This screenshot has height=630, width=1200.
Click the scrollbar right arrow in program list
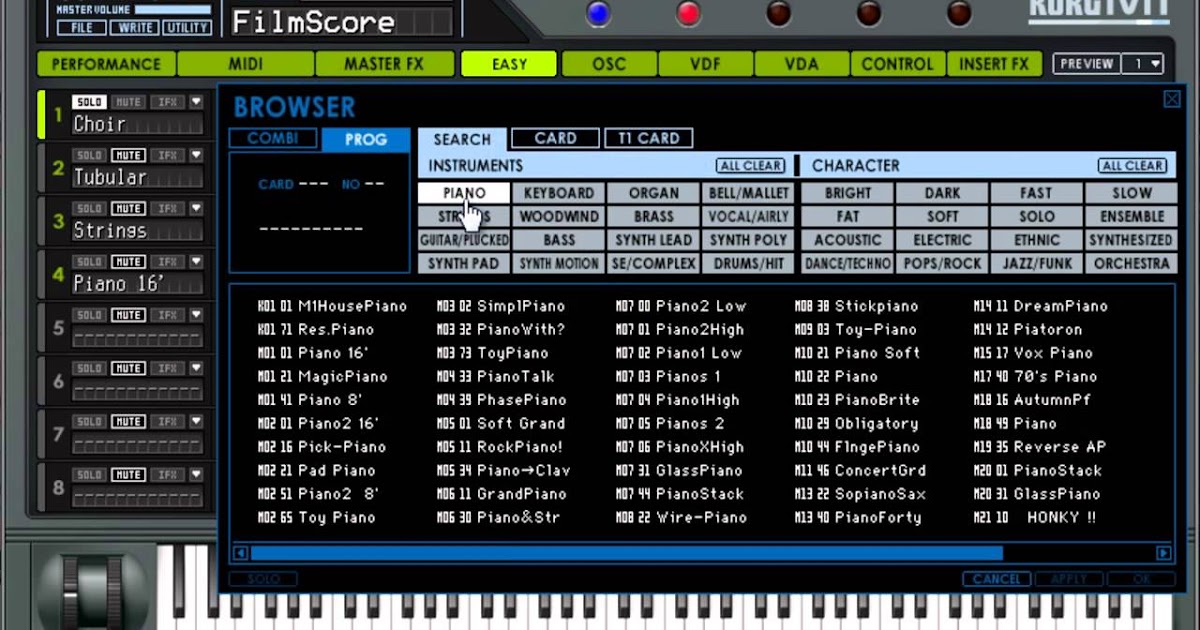coord(1164,553)
